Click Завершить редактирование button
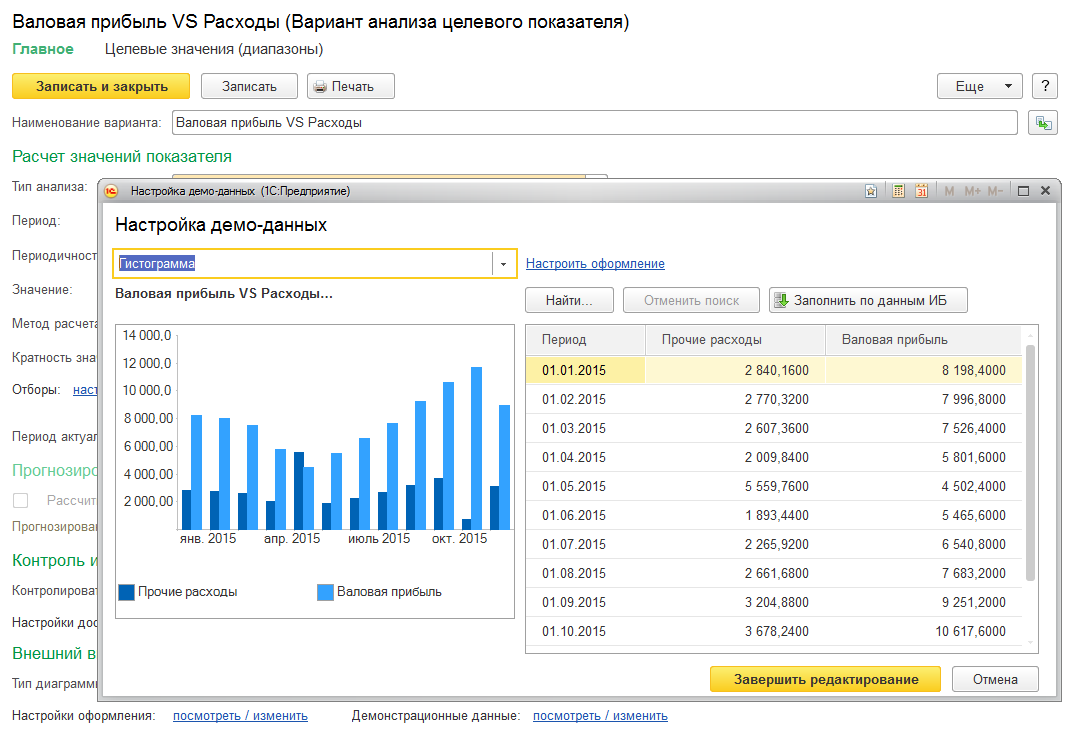 [x=826, y=679]
